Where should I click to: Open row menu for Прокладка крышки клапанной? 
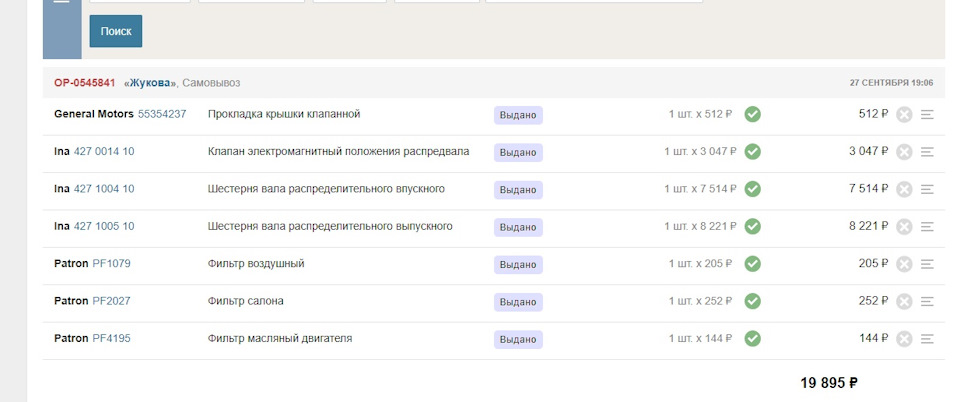(x=927, y=114)
